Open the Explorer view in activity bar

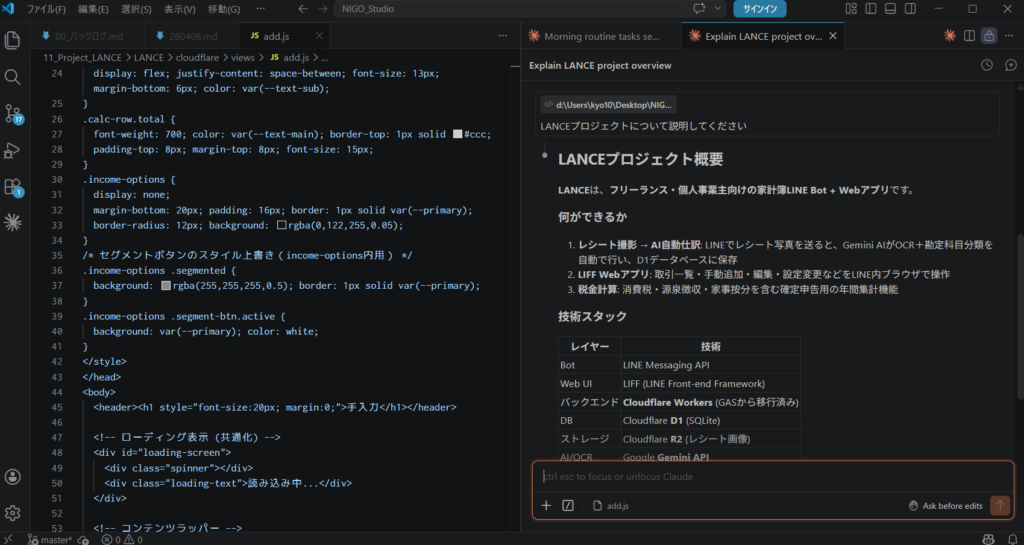coord(13,41)
